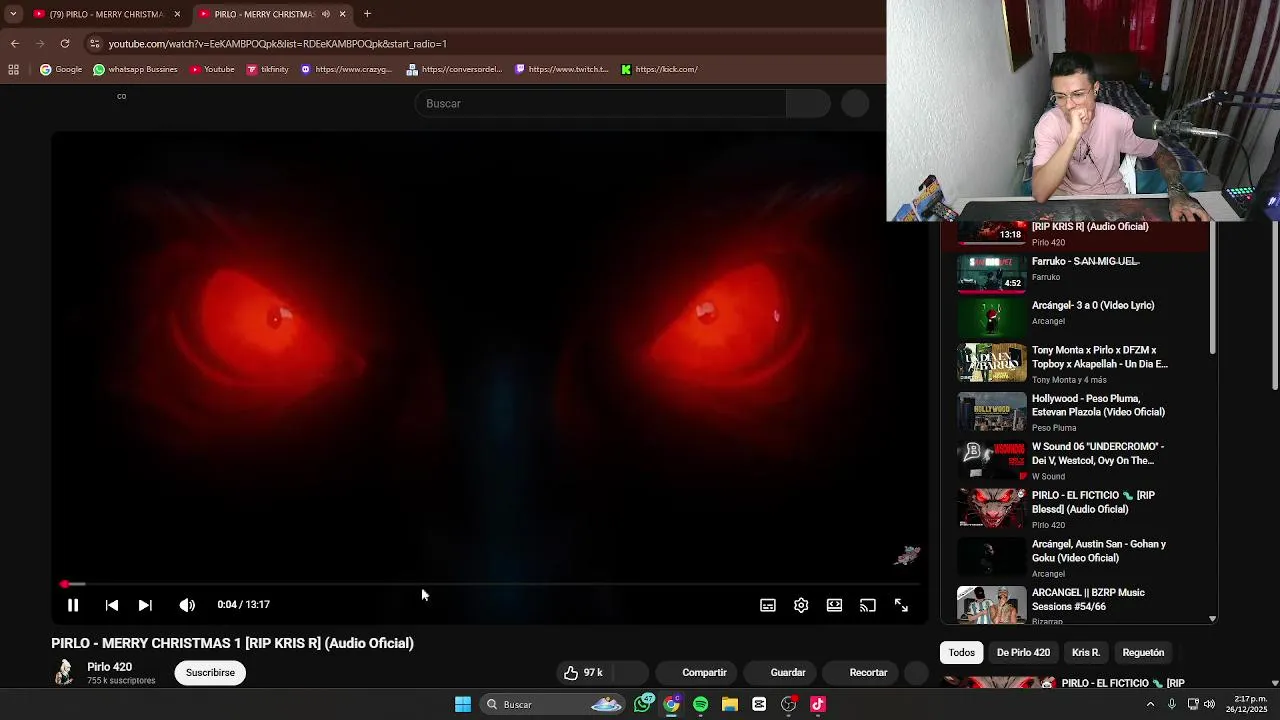1280x720 pixels.
Task: Open WhatsApp from the taskbar
Action: point(643,705)
